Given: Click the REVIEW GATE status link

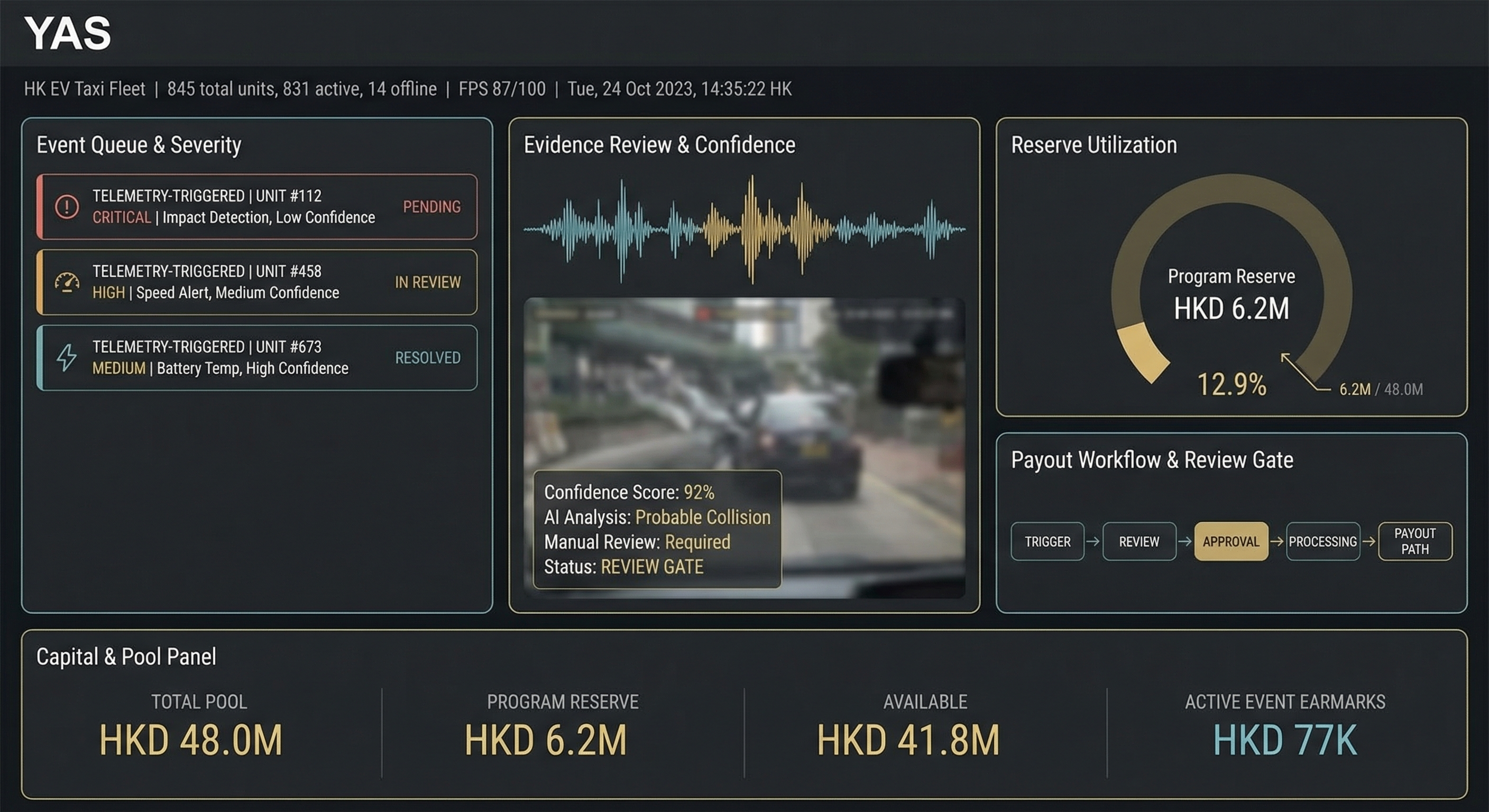Looking at the screenshot, I should [x=651, y=567].
